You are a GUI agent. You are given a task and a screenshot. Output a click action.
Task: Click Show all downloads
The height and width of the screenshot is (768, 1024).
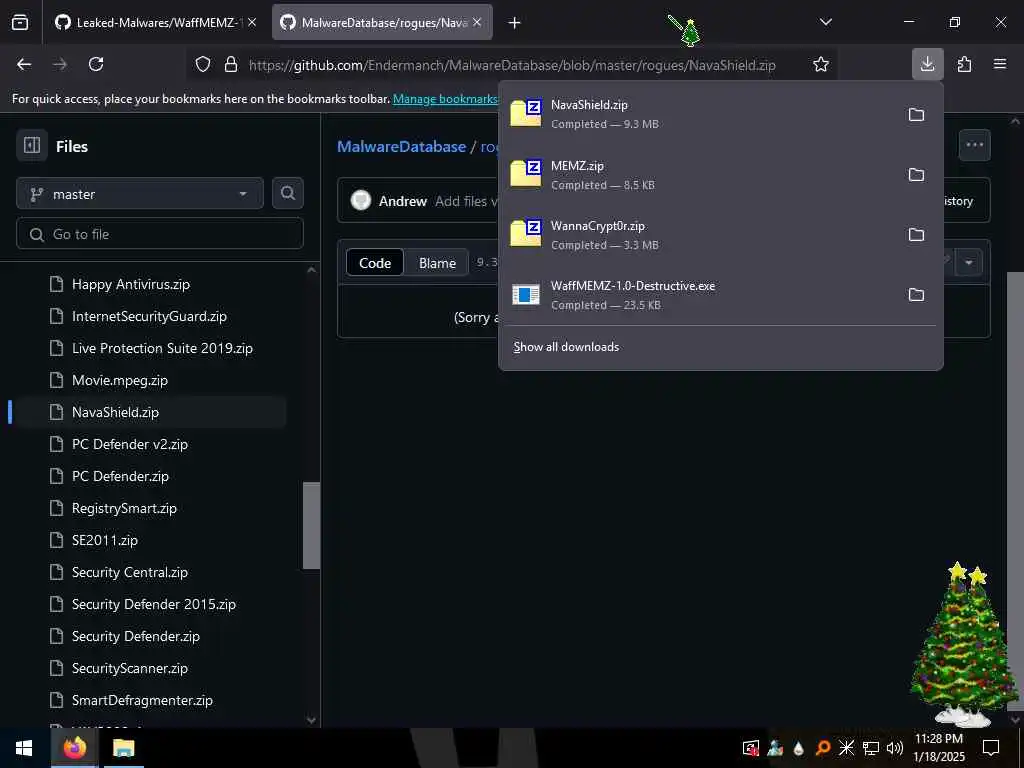(x=566, y=347)
